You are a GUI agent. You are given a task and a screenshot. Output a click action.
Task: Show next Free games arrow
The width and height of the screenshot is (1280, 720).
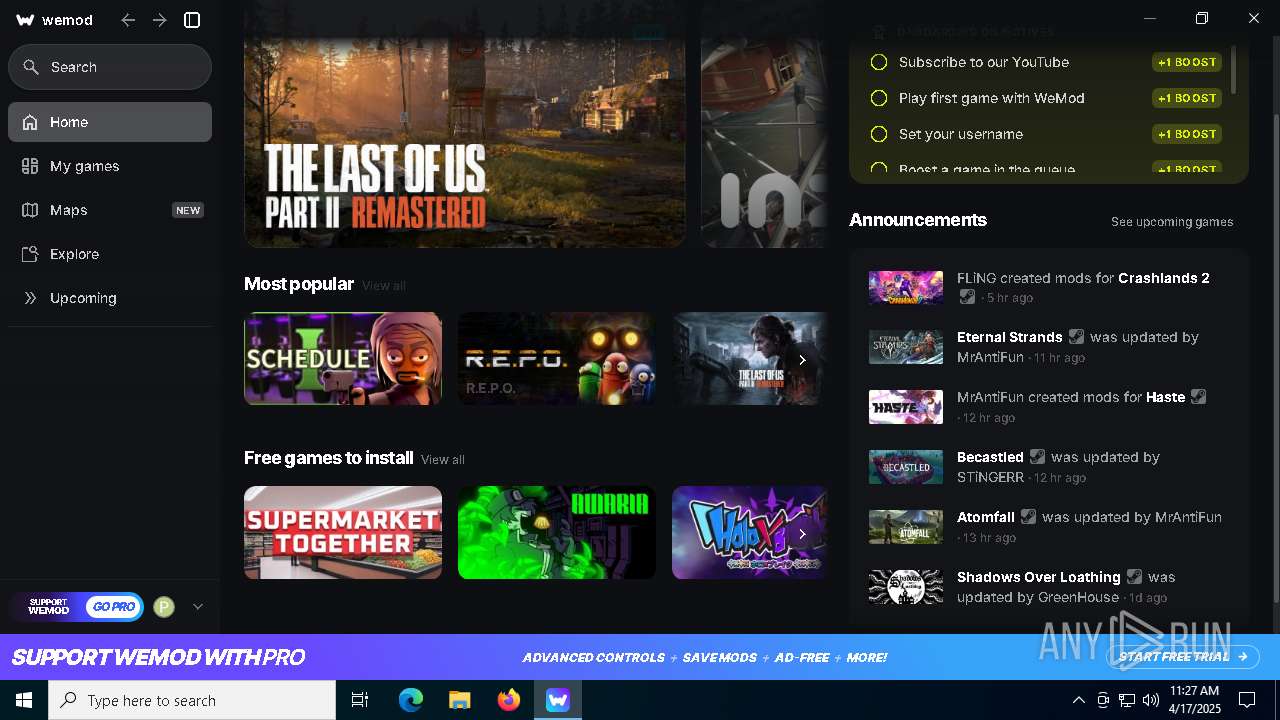coord(802,534)
